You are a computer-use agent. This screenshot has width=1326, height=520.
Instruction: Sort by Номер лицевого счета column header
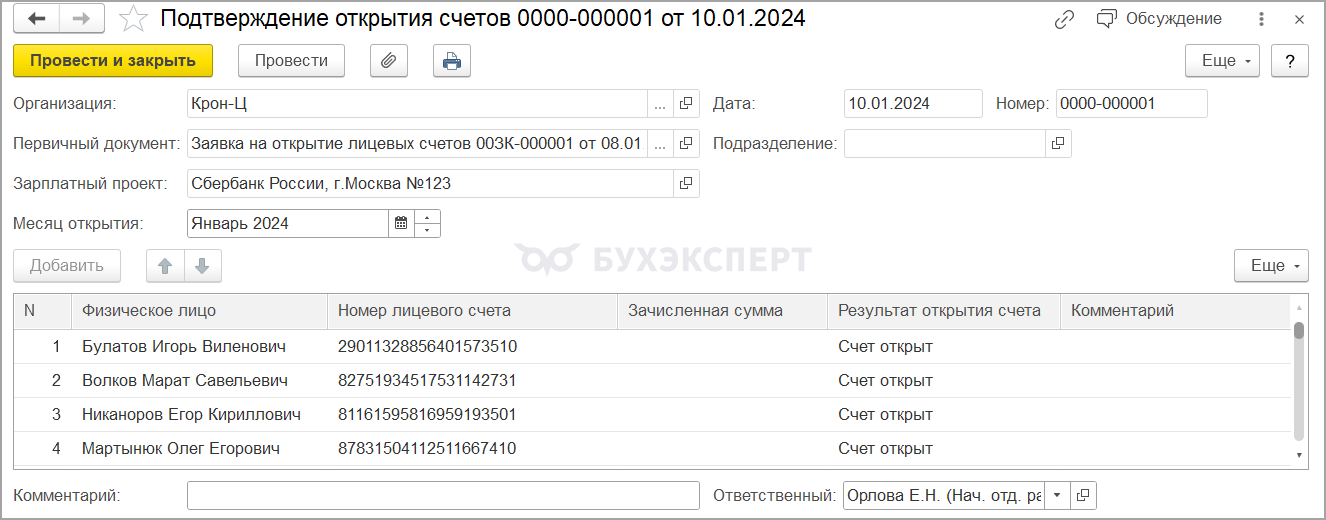tap(472, 311)
